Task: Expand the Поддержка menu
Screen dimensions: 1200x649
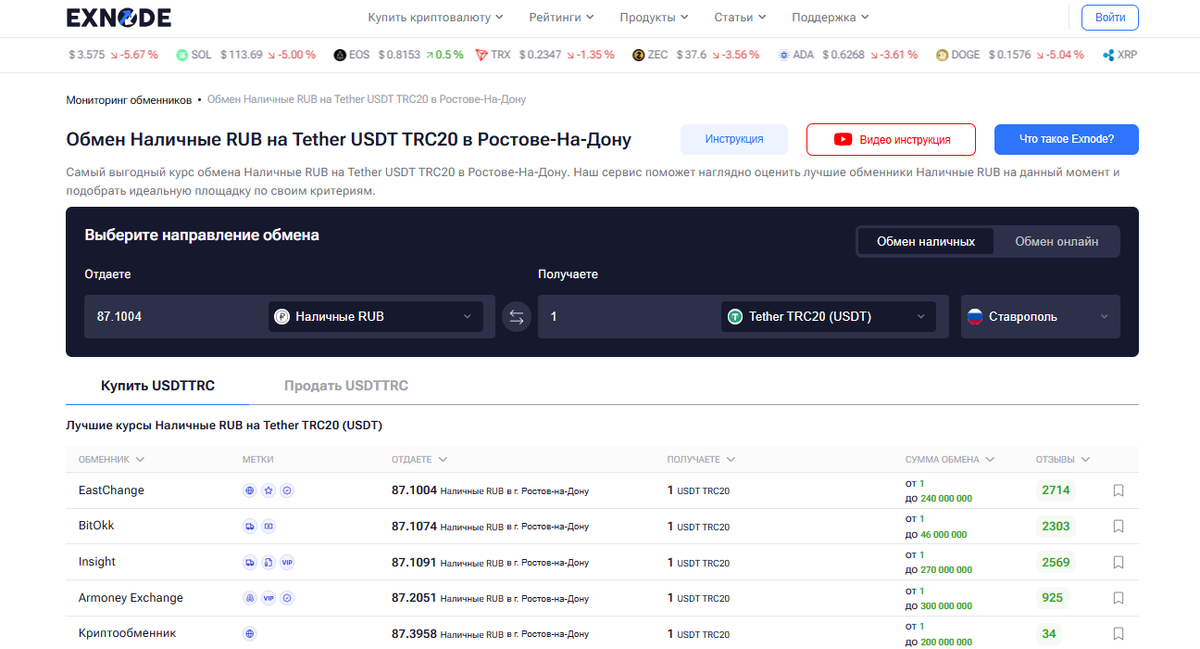Action: (x=830, y=18)
